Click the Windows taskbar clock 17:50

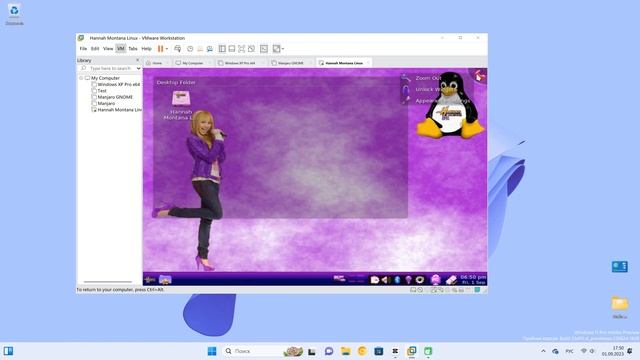pos(613,351)
